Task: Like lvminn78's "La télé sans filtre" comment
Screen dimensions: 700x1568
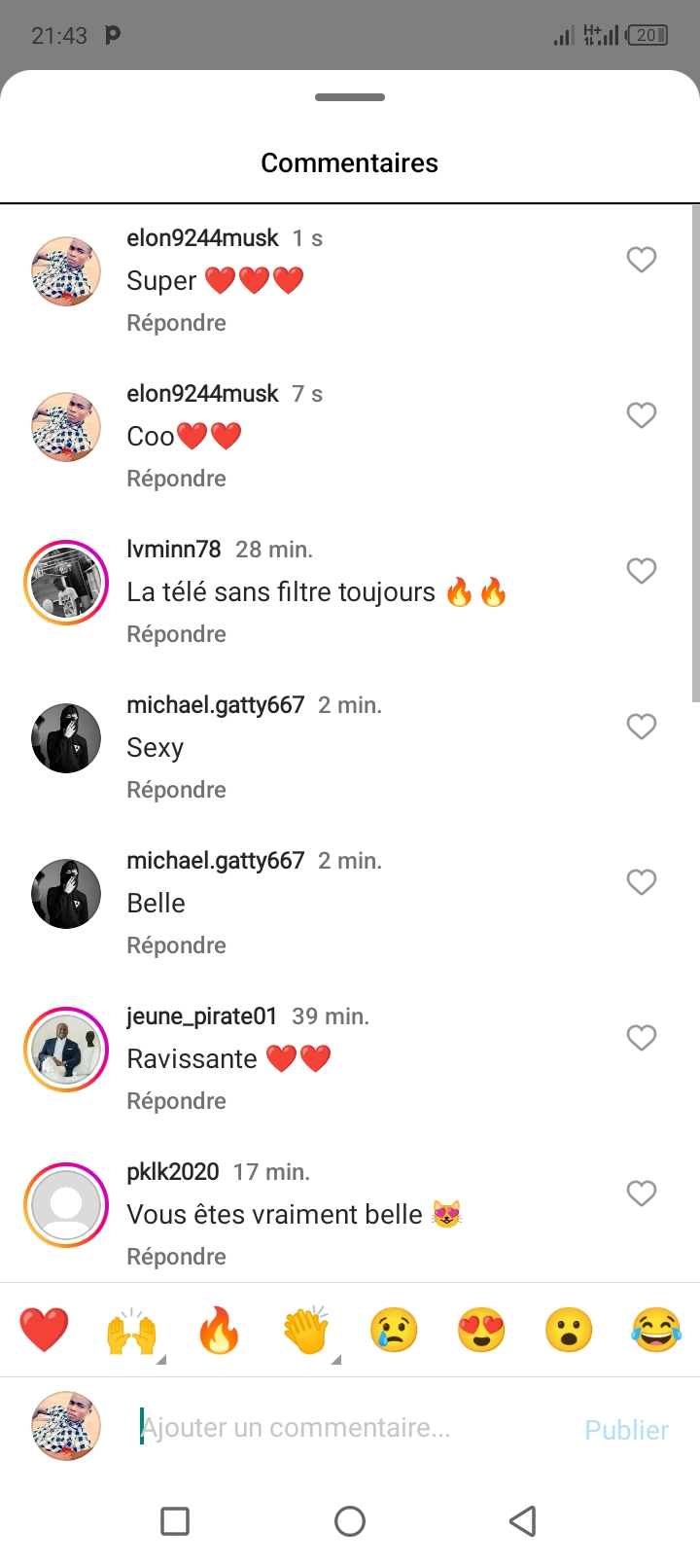Action: click(x=642, y=571)
